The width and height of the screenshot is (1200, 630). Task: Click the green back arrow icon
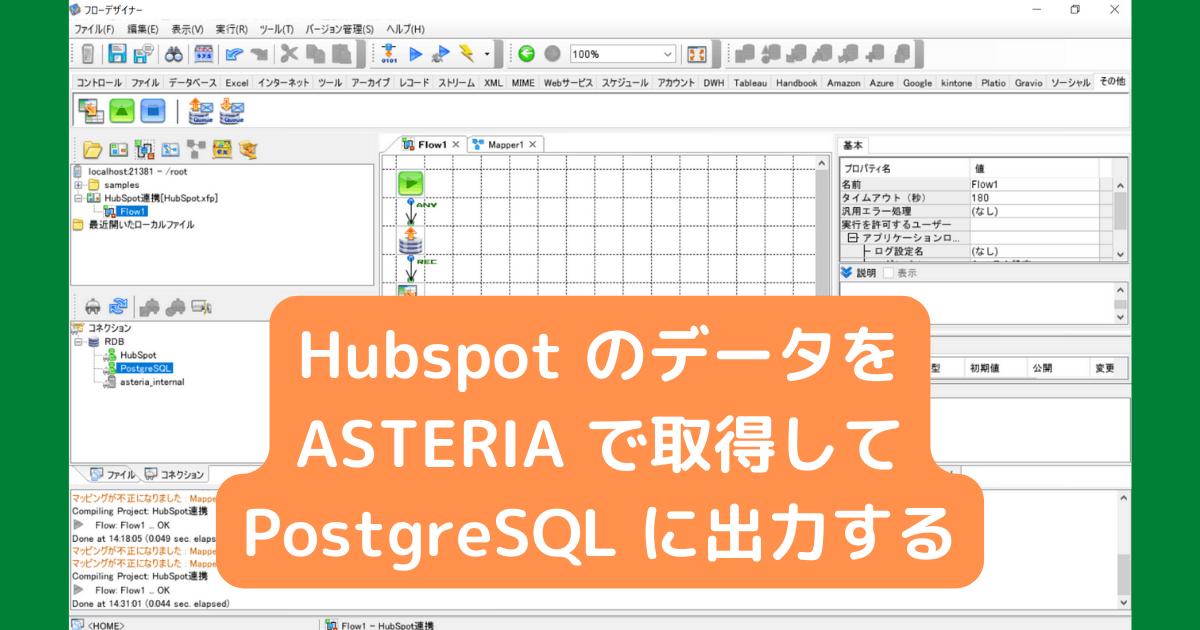click(526, 54)
